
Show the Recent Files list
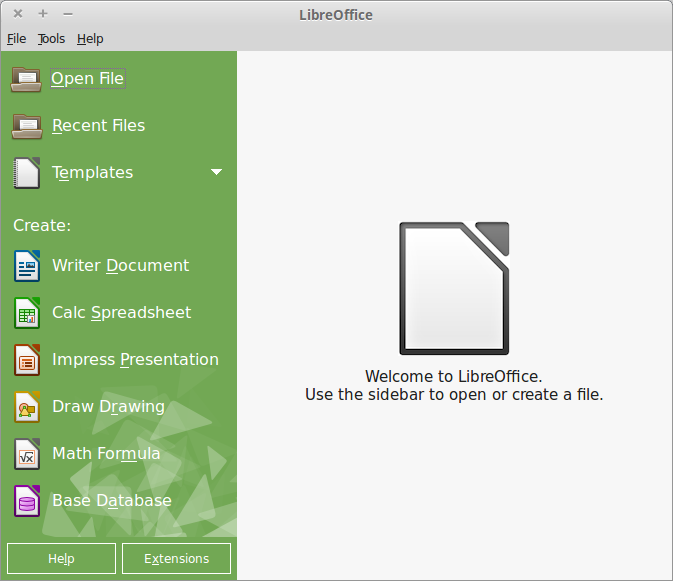[x=98, y=125]
